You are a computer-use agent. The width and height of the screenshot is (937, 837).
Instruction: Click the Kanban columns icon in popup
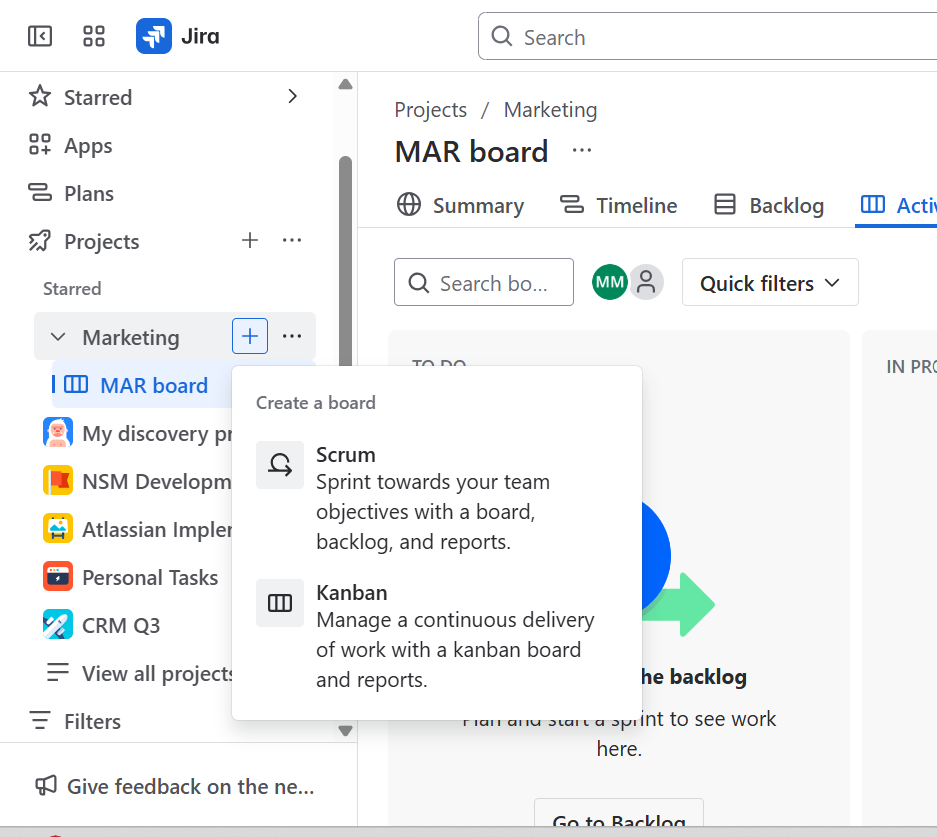coord(280,603)
